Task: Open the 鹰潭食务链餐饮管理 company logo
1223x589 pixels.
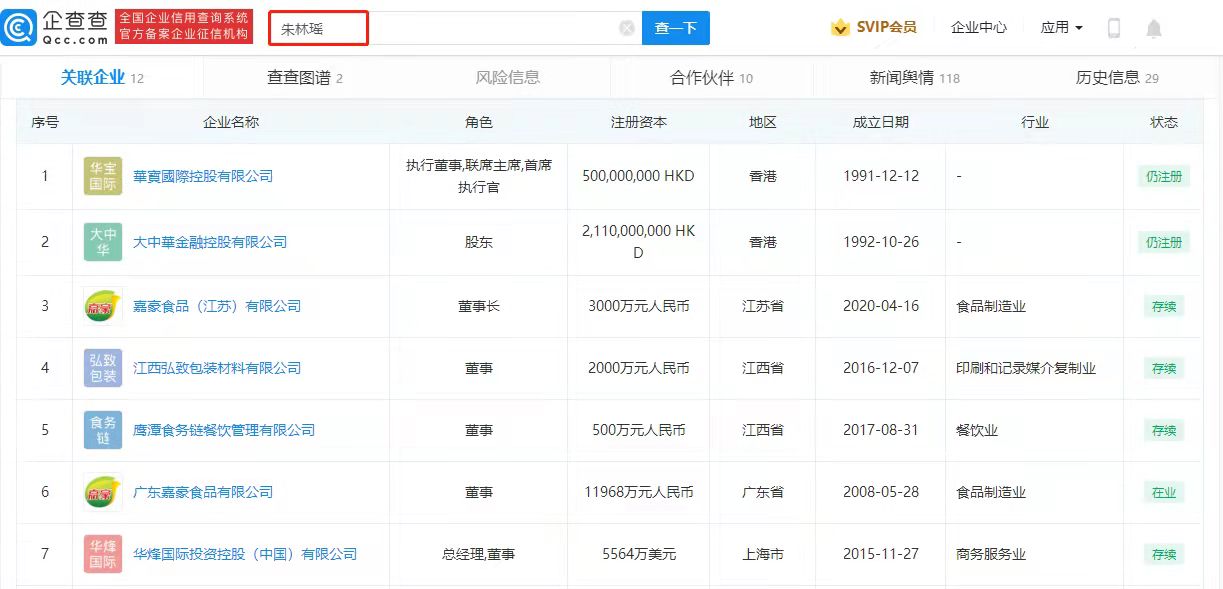Action: click(x=103, y=430)
